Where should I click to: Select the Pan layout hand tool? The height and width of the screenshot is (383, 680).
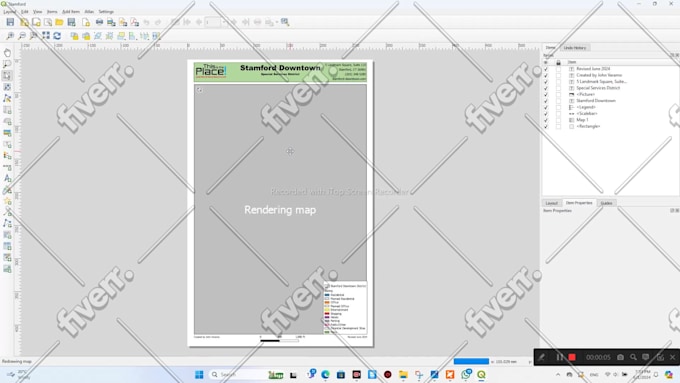[x=7, y=53]
